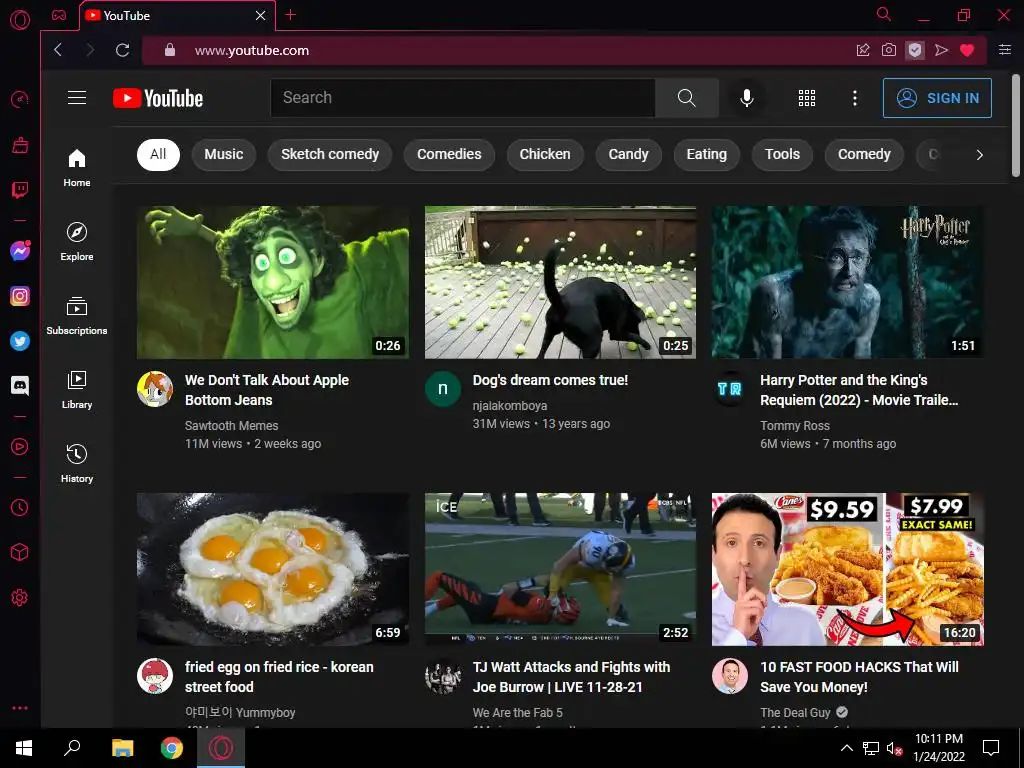Open YouTube settings three-dot menu
The image size is (1024, 768).
pyautogui.click(x=854, y=98)
